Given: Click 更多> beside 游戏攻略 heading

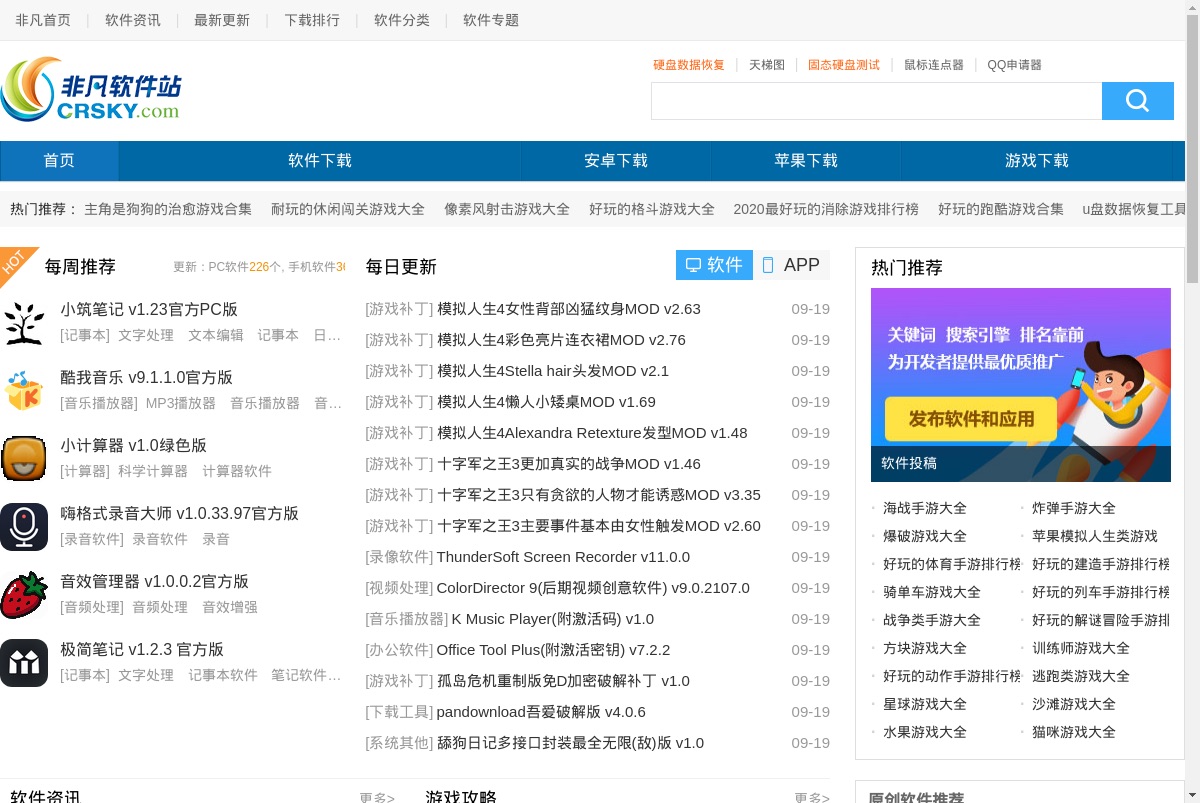Looking at the screenshot, I should pyautogui.click(x=812, y=798).
